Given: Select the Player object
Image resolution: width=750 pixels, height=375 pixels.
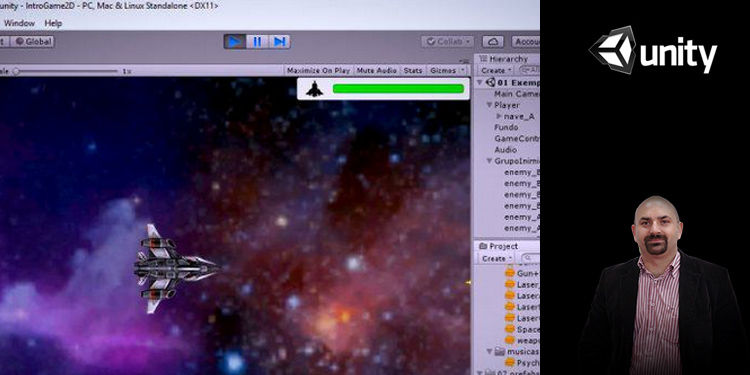Looking at the screenshot, I should 507,105.
